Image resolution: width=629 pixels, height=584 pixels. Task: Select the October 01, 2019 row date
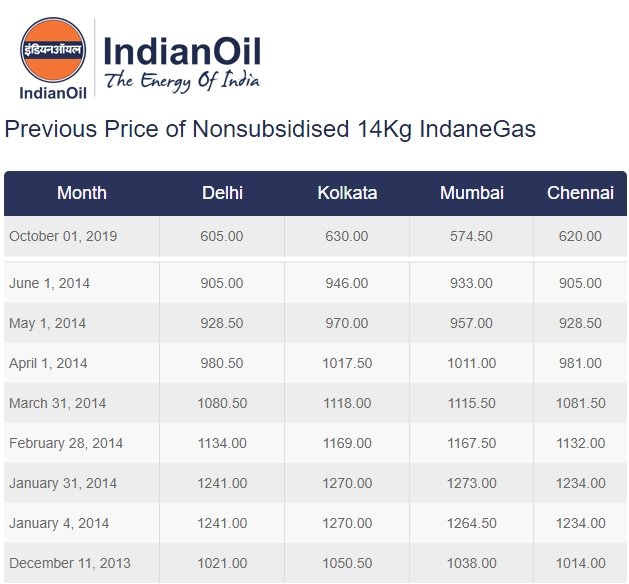coord(63,236)
